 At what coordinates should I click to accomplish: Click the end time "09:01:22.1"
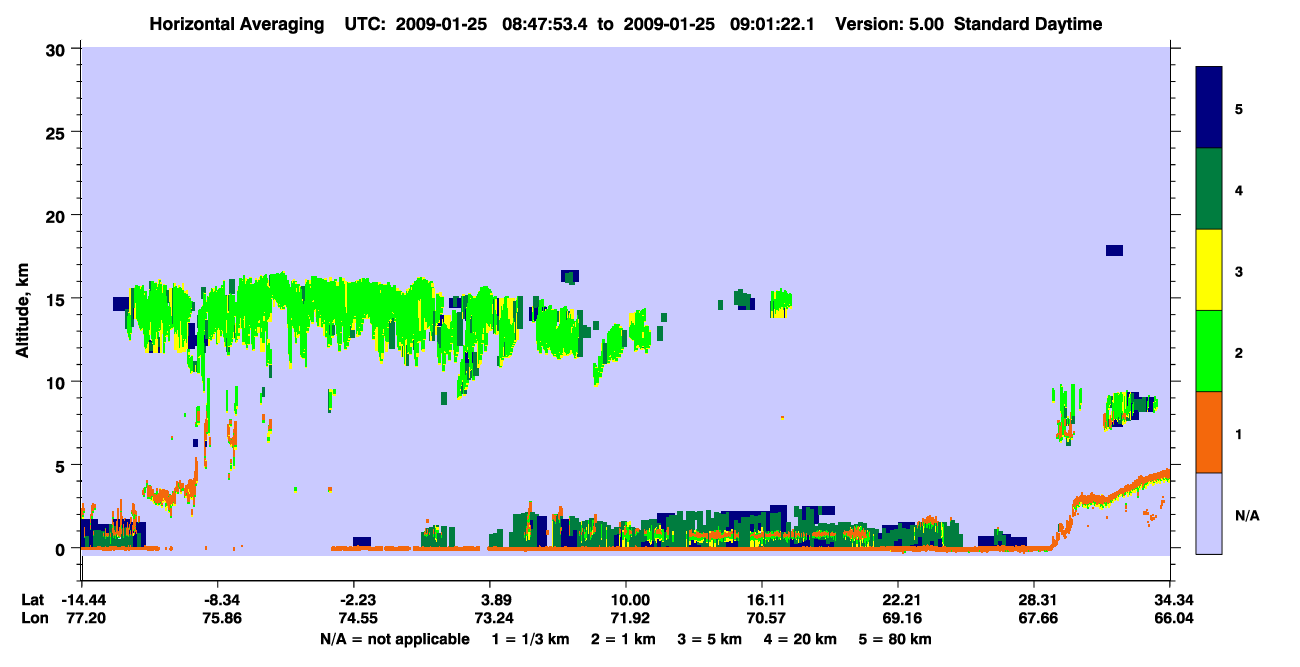click(770, 24)
